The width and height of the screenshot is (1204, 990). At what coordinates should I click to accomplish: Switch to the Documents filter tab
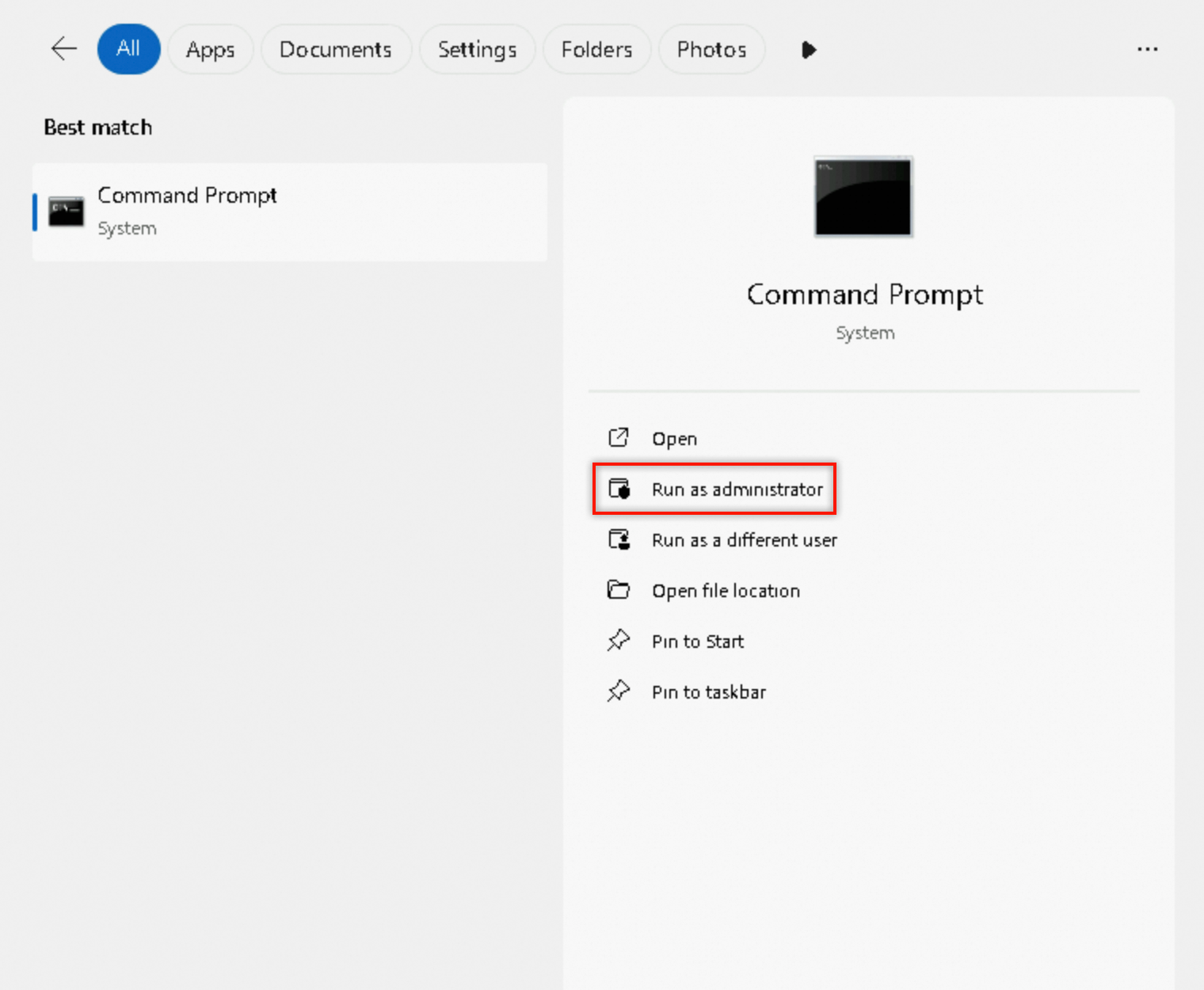point(336,49)
